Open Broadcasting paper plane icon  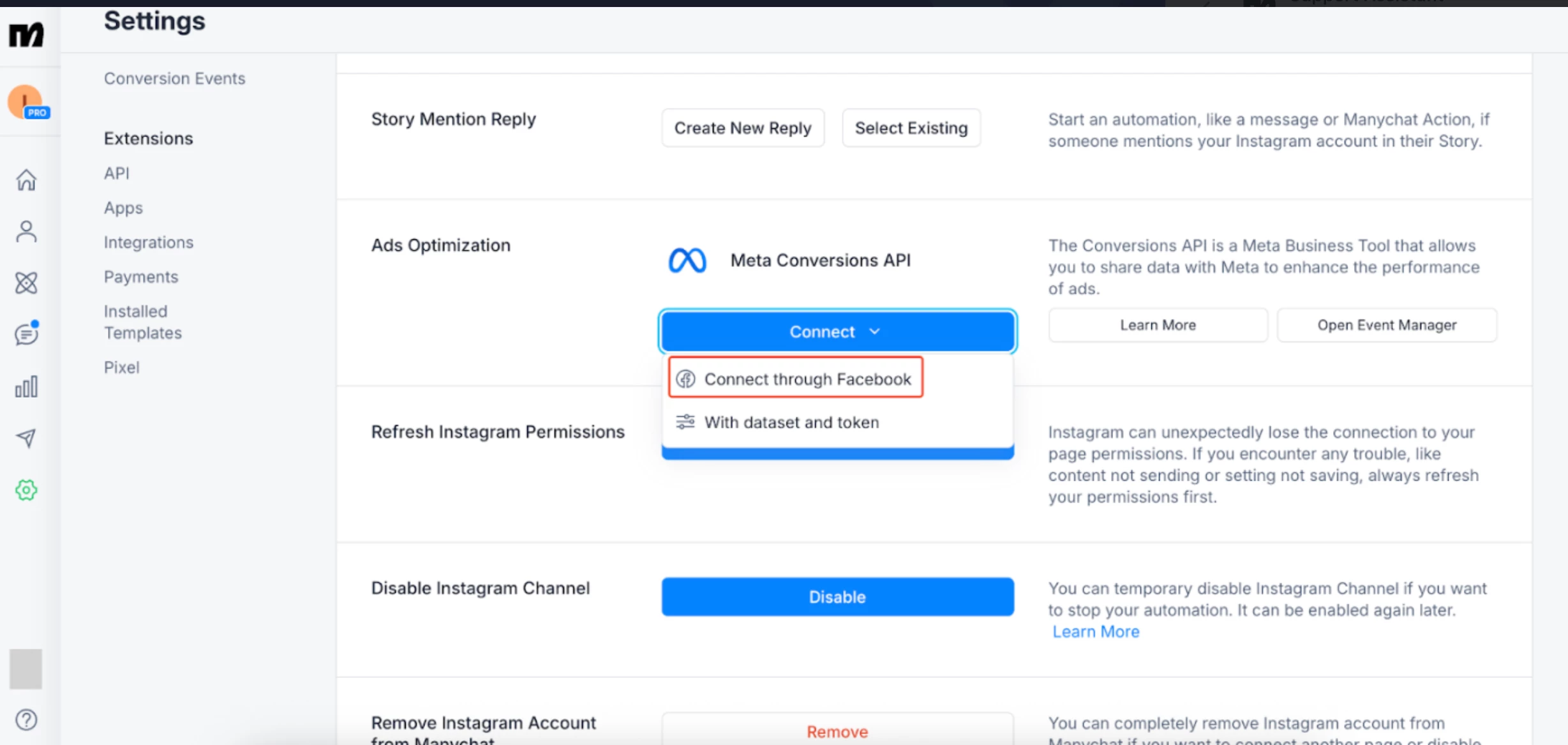26,438
